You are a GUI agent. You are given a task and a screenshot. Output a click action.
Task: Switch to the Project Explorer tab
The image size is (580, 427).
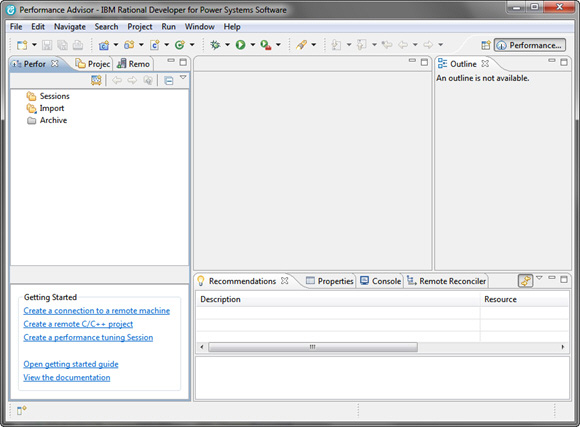pos(93,64)
